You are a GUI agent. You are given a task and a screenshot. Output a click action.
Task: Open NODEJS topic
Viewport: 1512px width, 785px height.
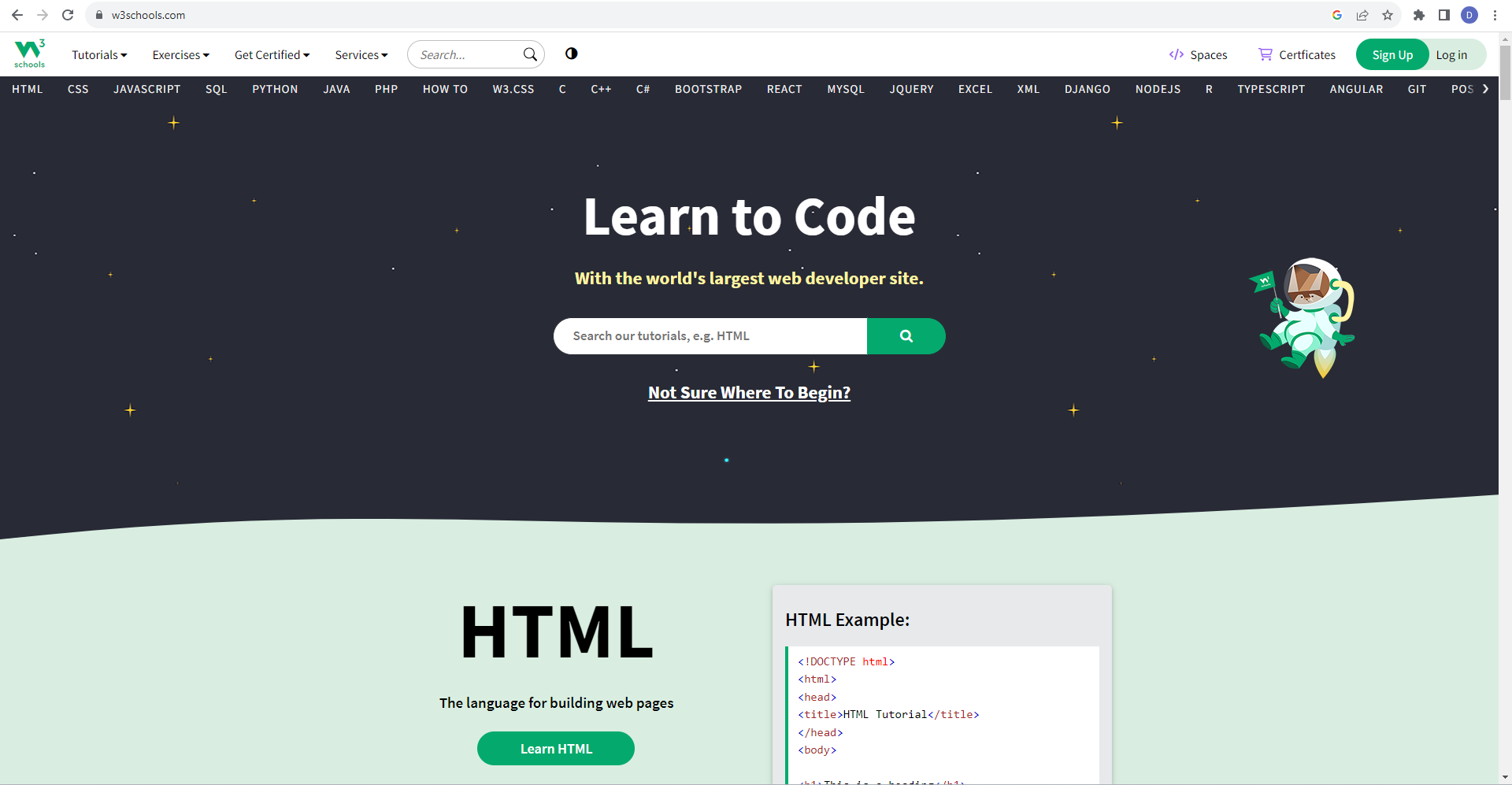pyautogui.click(x=1158, y=89)
